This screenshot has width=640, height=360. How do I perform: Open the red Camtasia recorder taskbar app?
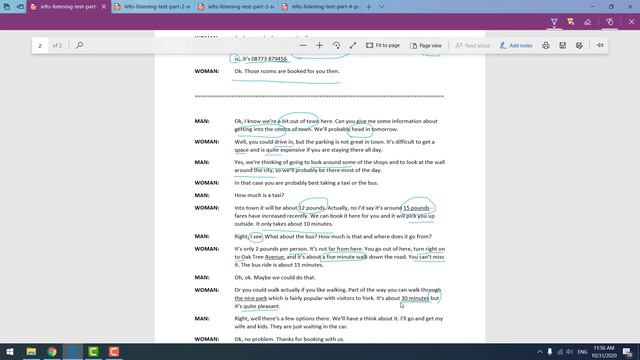(x=114, y=351)
